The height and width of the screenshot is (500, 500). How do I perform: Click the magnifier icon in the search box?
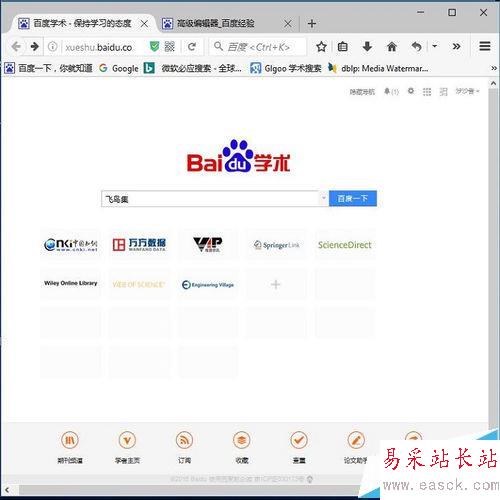pos(218,46)
